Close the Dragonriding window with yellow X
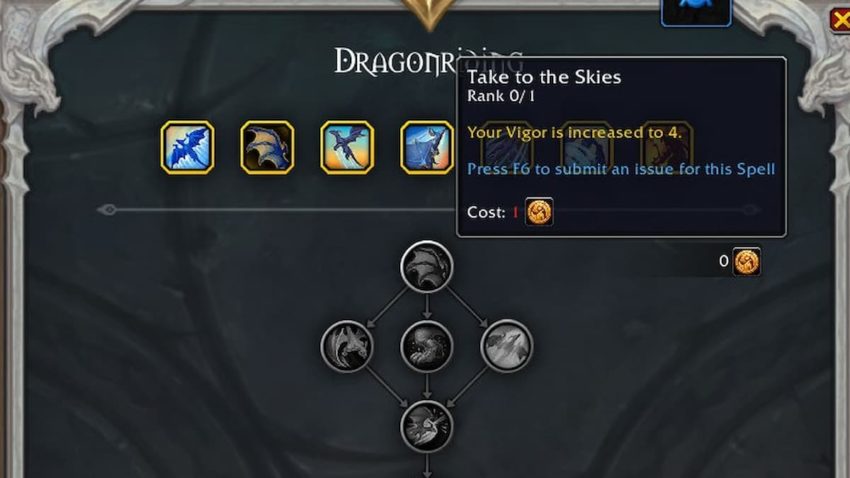This screenshot has width=850, height=478. pos(840,20)
